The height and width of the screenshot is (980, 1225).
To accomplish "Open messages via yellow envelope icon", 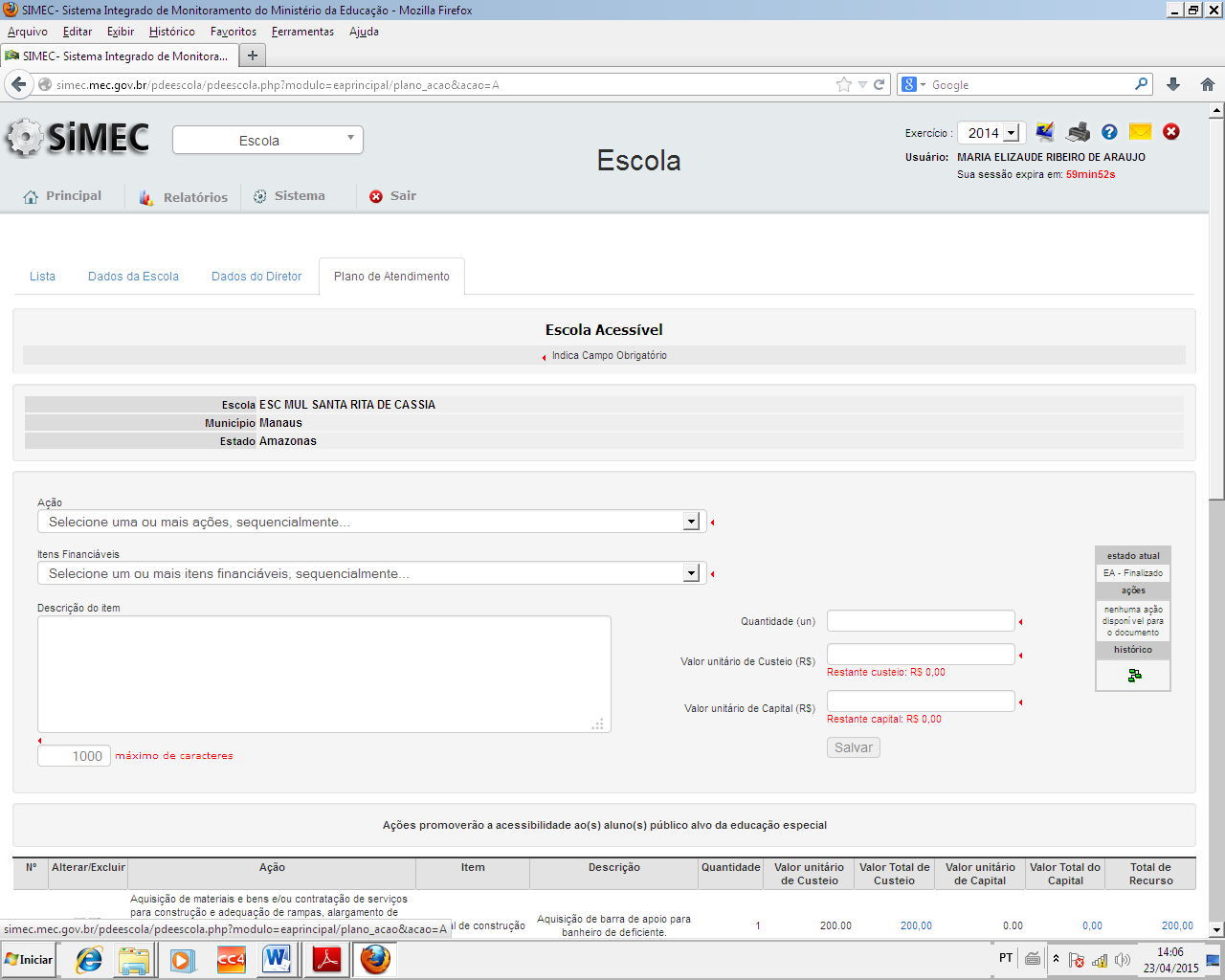I will coord(1140,132).
